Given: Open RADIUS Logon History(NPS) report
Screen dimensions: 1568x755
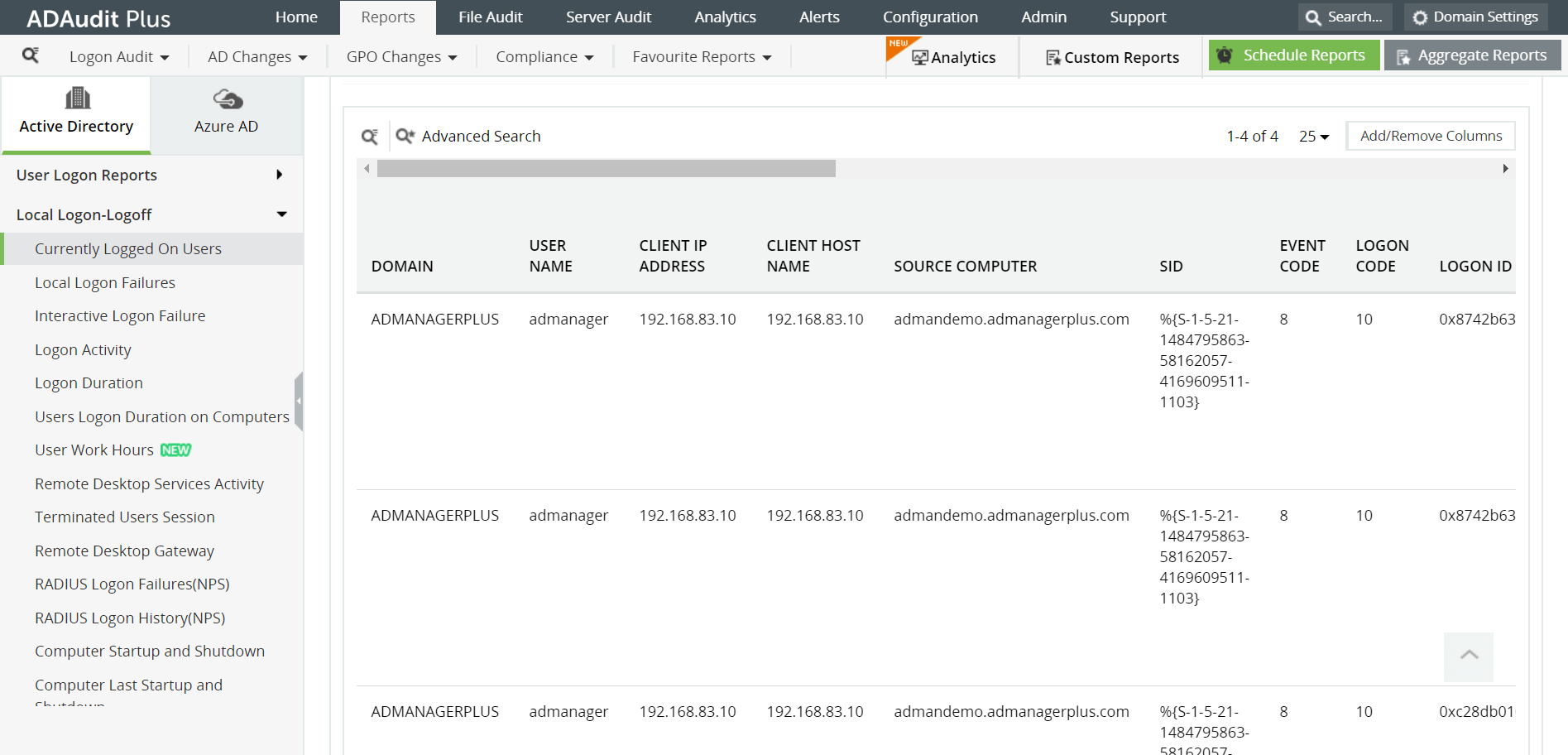Looking at the screenshot, I should point(130,618).
